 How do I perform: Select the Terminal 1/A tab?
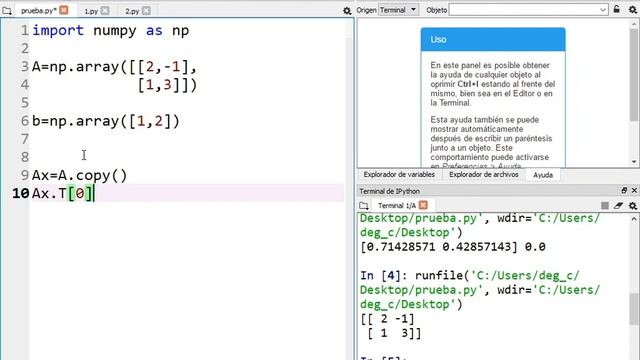click(396, 205)
